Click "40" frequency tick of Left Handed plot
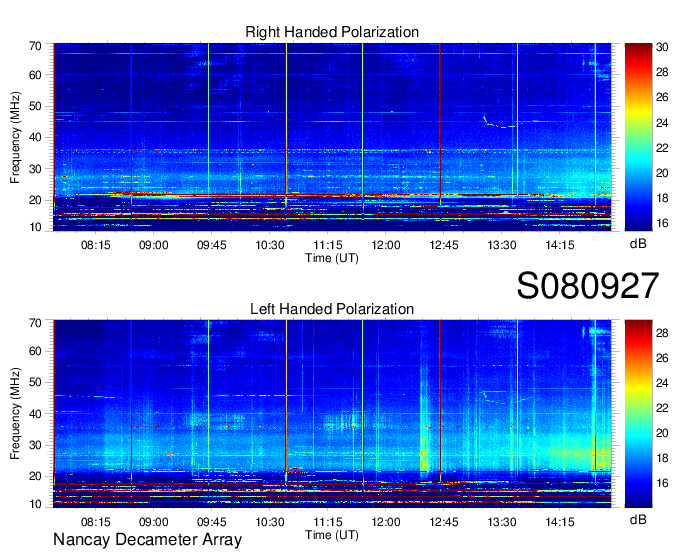This screenshot has height=552, width=680. 35,414
